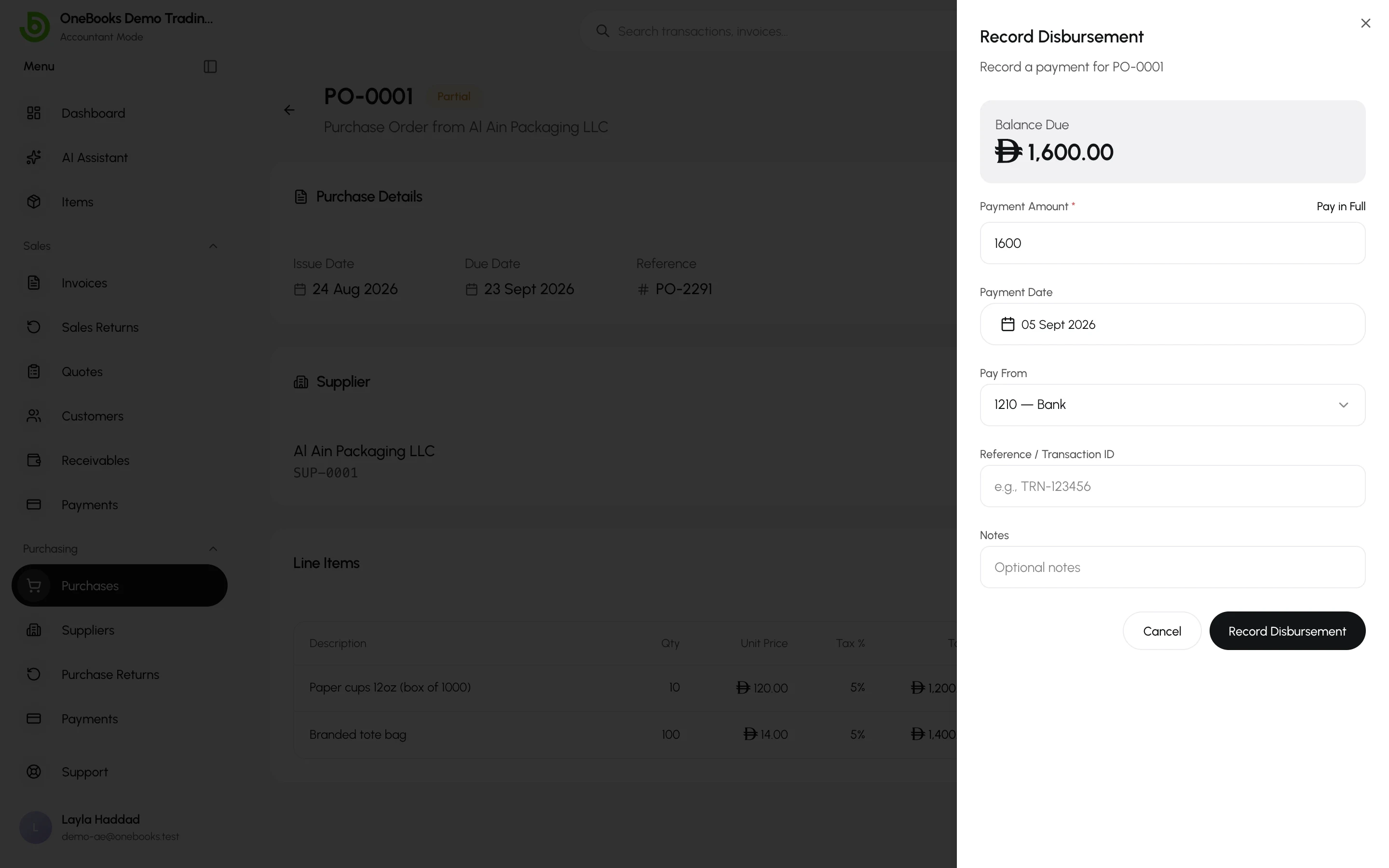Open AI Assistant in the sidebar
The height and width of the screenshot is (868, 1389).
120,157
